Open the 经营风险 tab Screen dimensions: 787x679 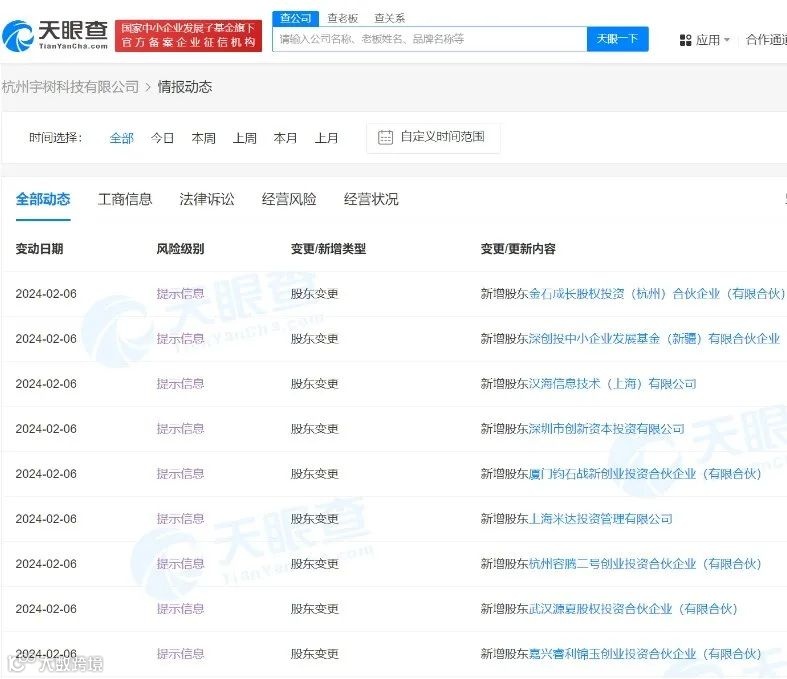(x=289, y=199)
